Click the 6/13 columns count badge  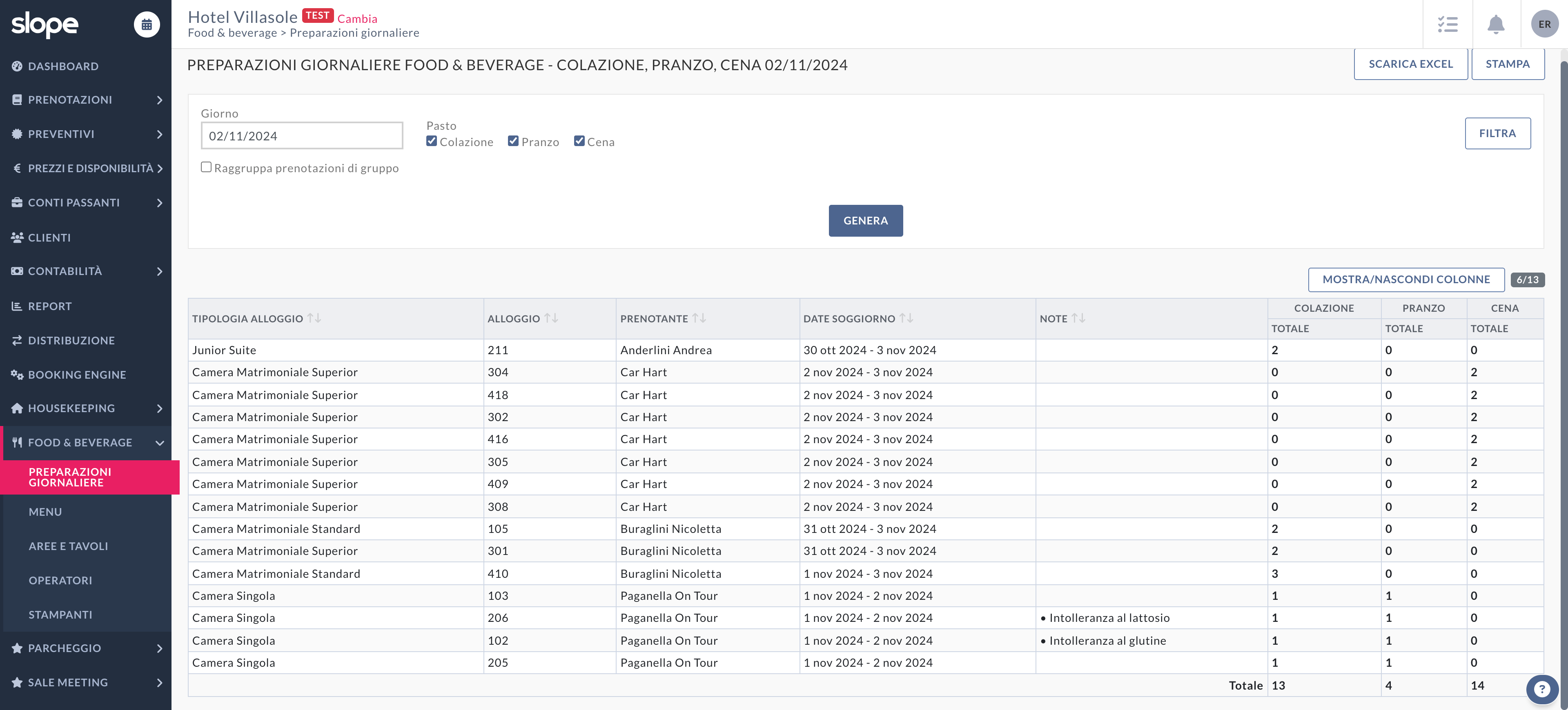point(1527,280)
